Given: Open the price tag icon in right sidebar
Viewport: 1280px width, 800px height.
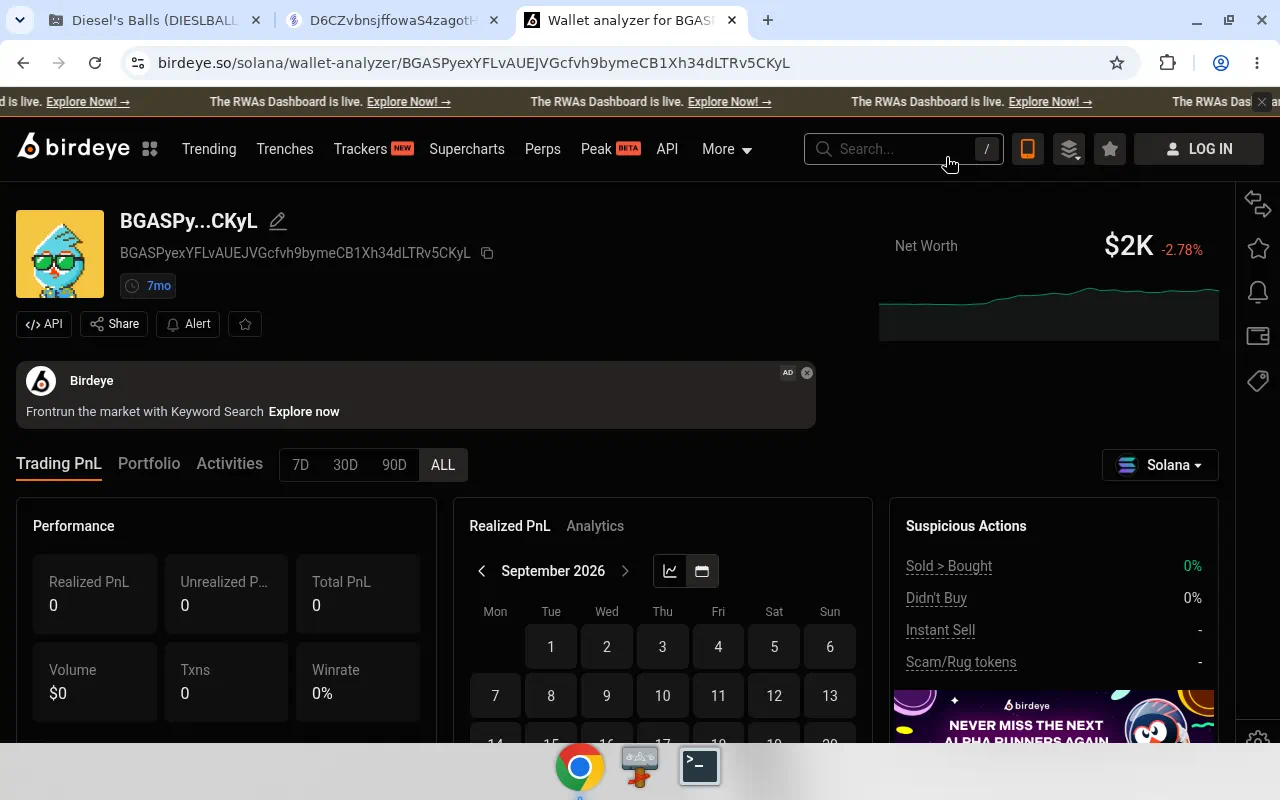Looking at the screenshot, I should pyautogui.click(x=1258, y=381).
